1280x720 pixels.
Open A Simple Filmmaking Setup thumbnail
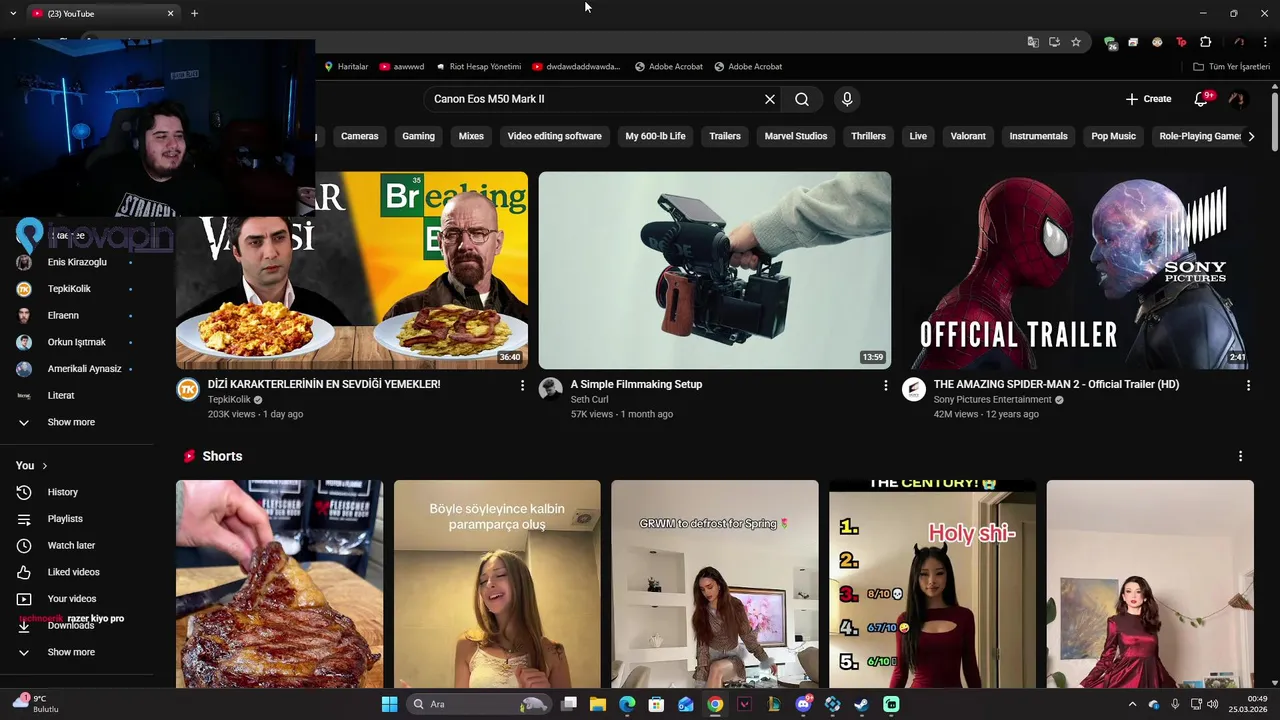coord(714,270)
